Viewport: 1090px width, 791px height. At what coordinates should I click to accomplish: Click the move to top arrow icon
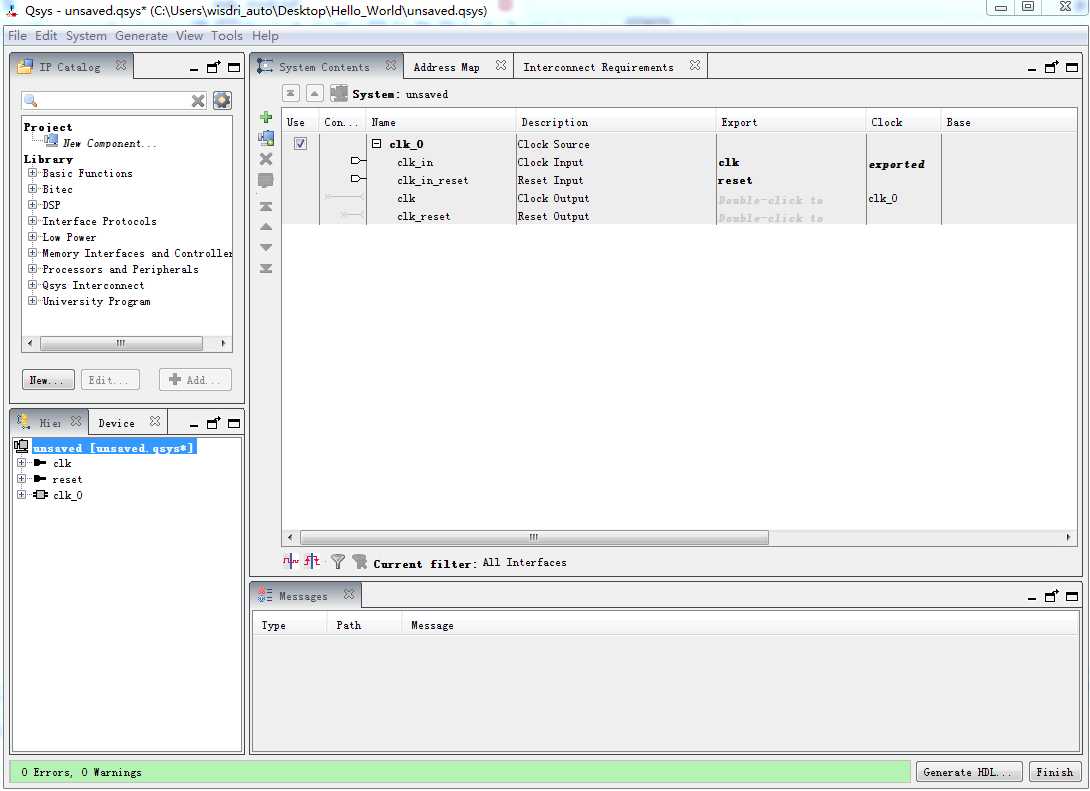(266, 206)
